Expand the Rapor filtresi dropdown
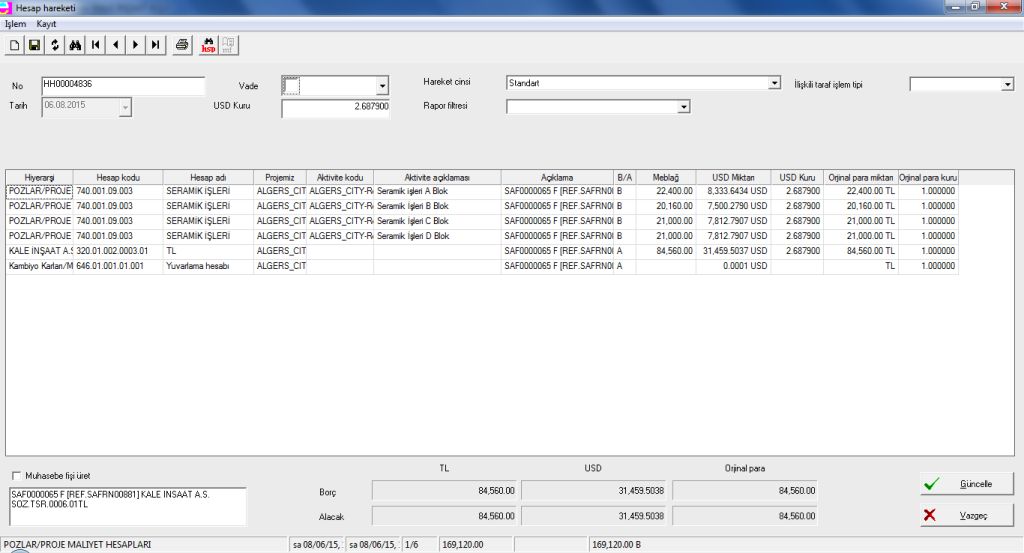1024x553 pixels. [x=684, y=106]
